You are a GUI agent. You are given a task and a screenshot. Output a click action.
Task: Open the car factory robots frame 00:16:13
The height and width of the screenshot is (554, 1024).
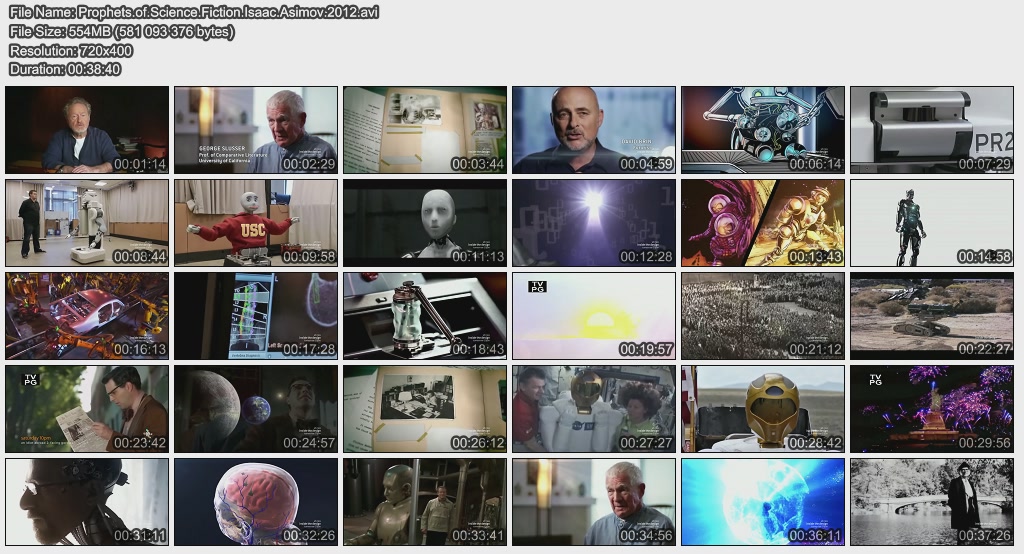(87, 316)
